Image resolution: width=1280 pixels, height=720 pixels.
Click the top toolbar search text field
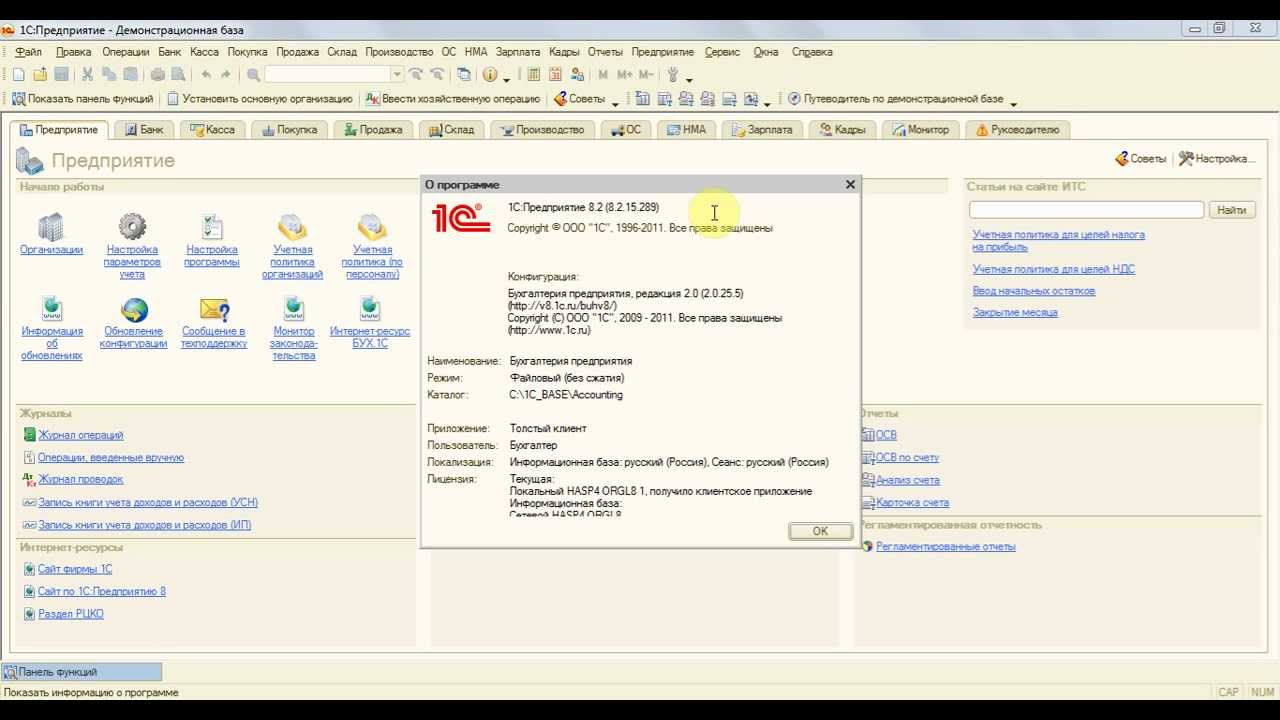pos(327,75)
